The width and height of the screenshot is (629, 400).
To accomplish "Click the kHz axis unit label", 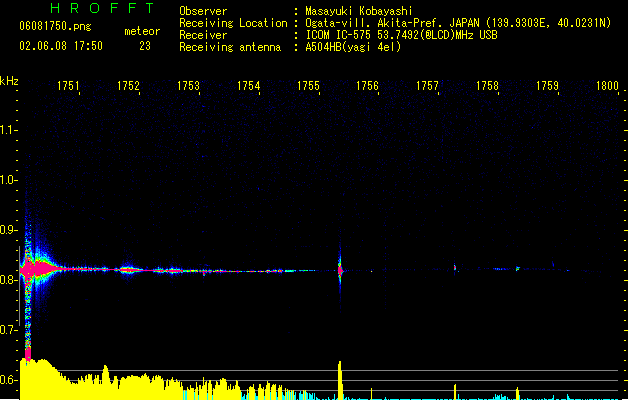I will tap(9, 81).
